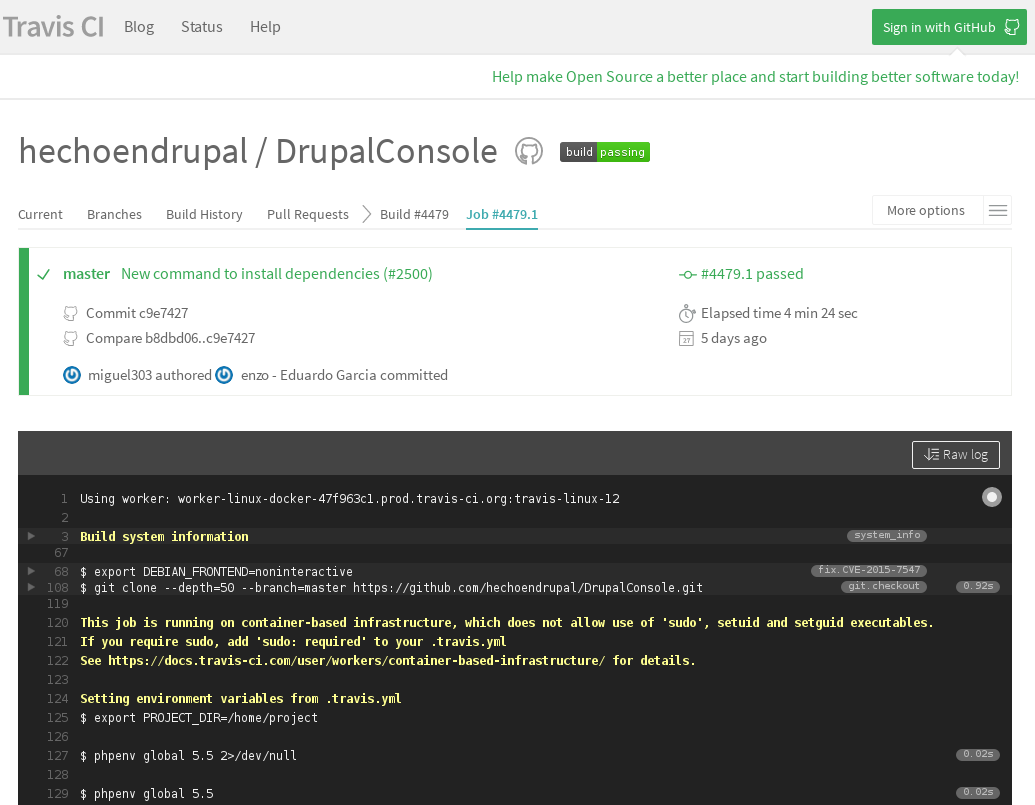The height and width of the screenshot is (805, 1035).
Task: Sign in with GitHub button
Action: click(949, 27)
